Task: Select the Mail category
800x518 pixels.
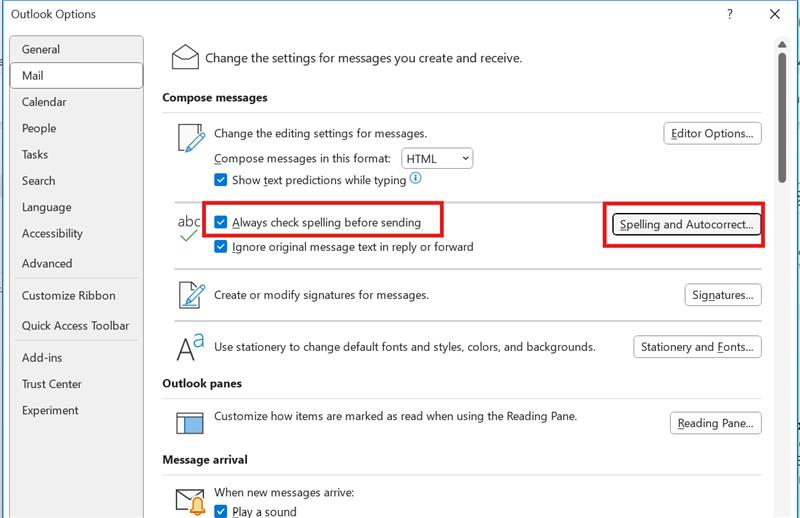Action: pyautogui.click(x=77, y=76)
